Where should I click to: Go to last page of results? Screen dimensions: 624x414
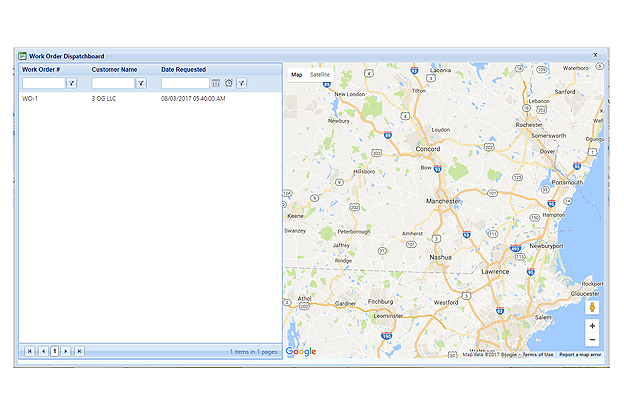point(79,351)
